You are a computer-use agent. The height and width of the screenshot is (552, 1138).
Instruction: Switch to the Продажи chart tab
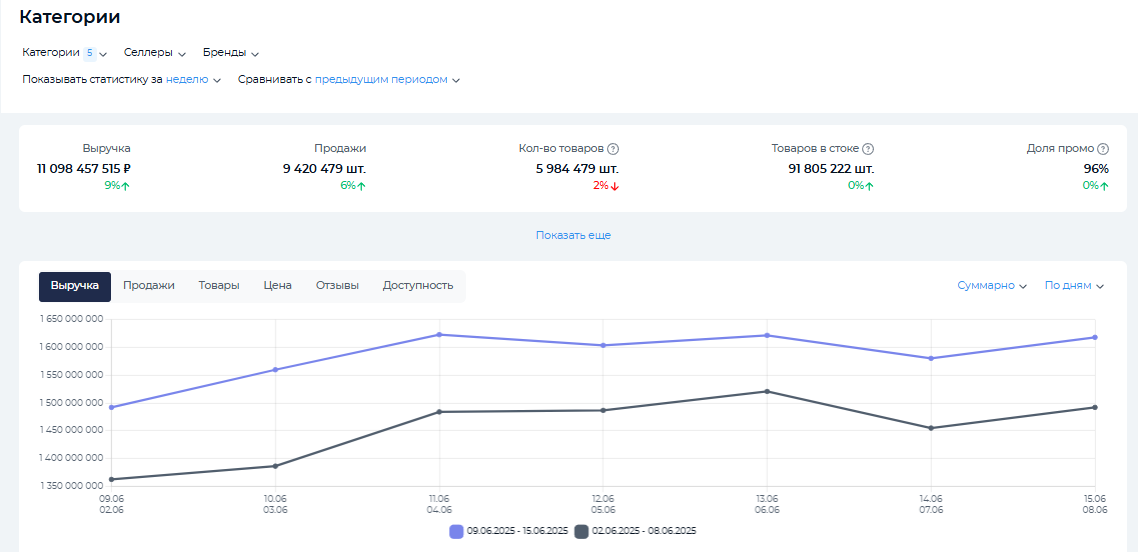[149, 286]
